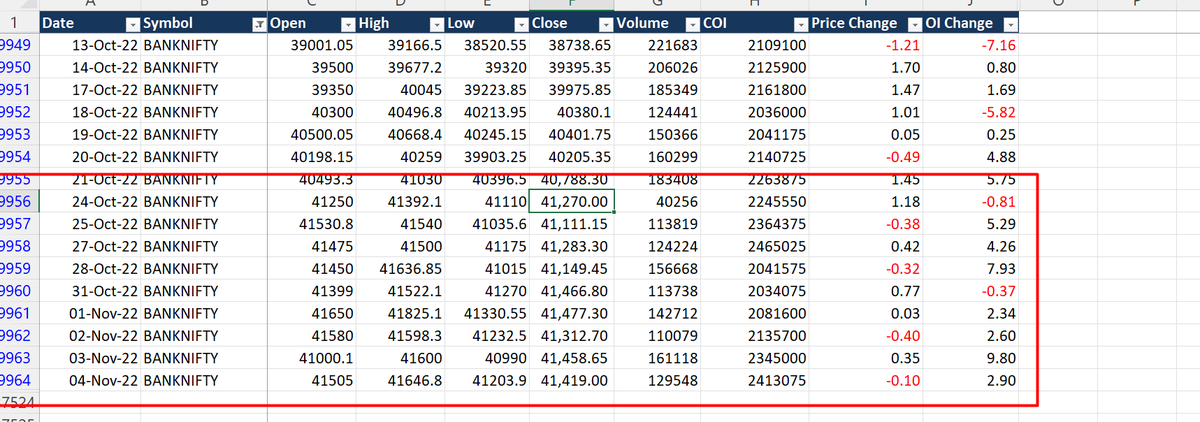The height and width of the screenshot is (422, 1200).
Task: Open the Low column filter dropdown
Action: point(519,24)
